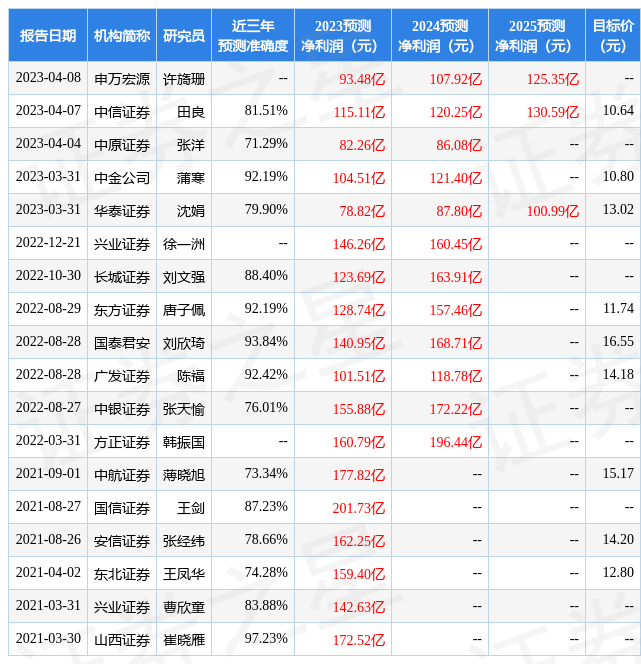
Task: Open the 东北证券 institution entry
Action: pos(122,574)
